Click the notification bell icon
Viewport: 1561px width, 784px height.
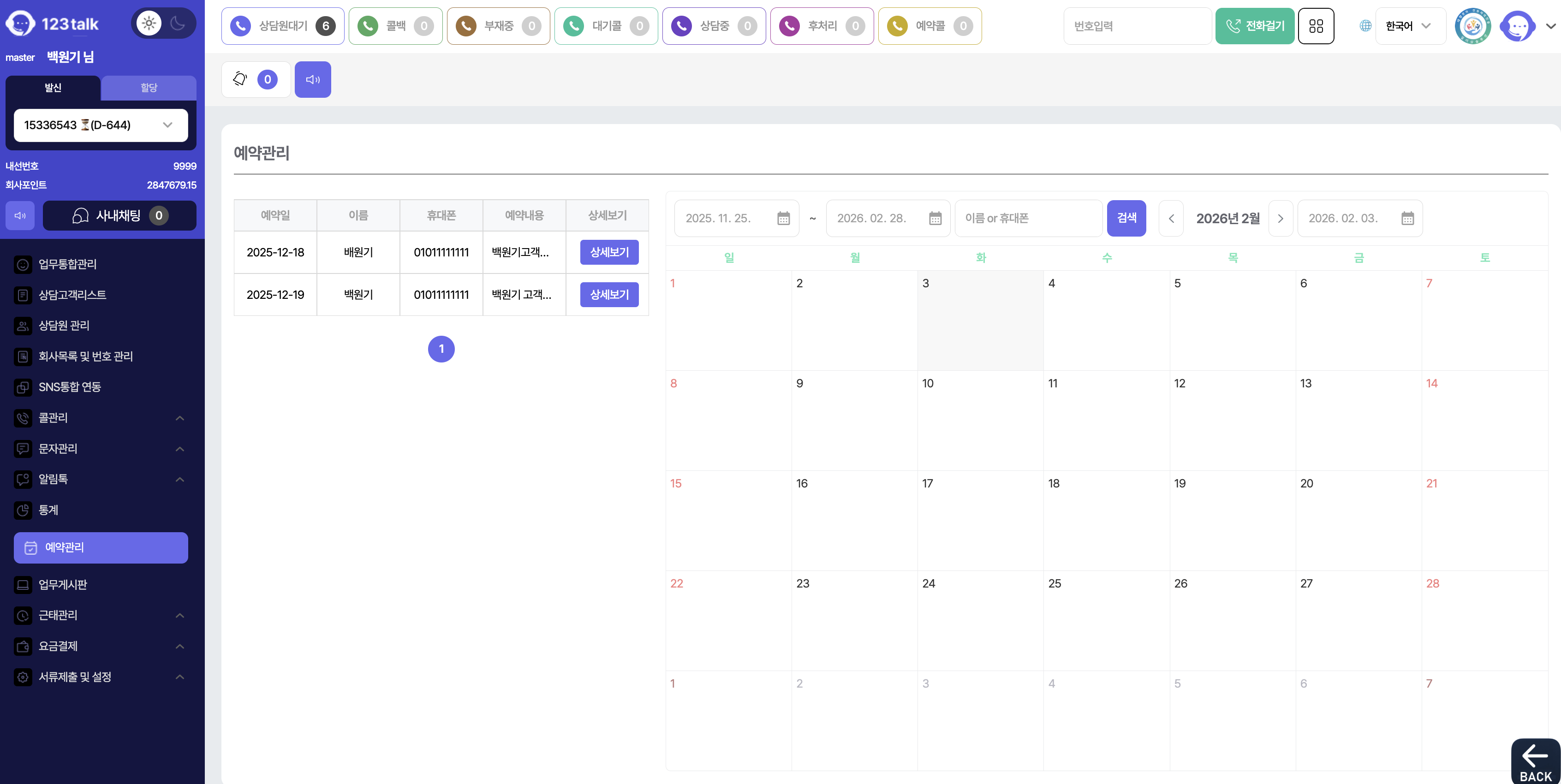pyautogui.click(x=241, y=79)
